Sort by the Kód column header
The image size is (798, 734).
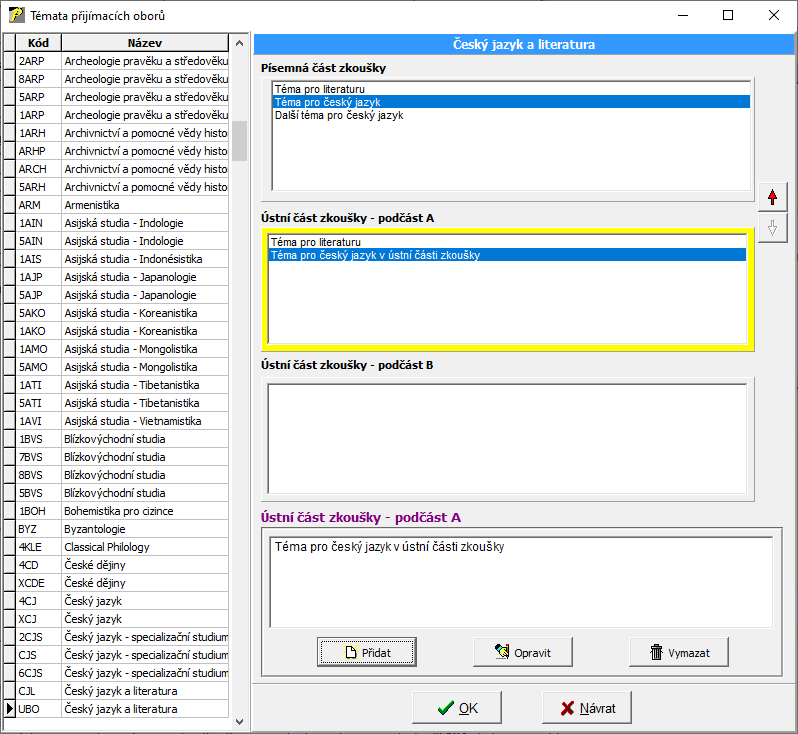(x=39, y=43)
